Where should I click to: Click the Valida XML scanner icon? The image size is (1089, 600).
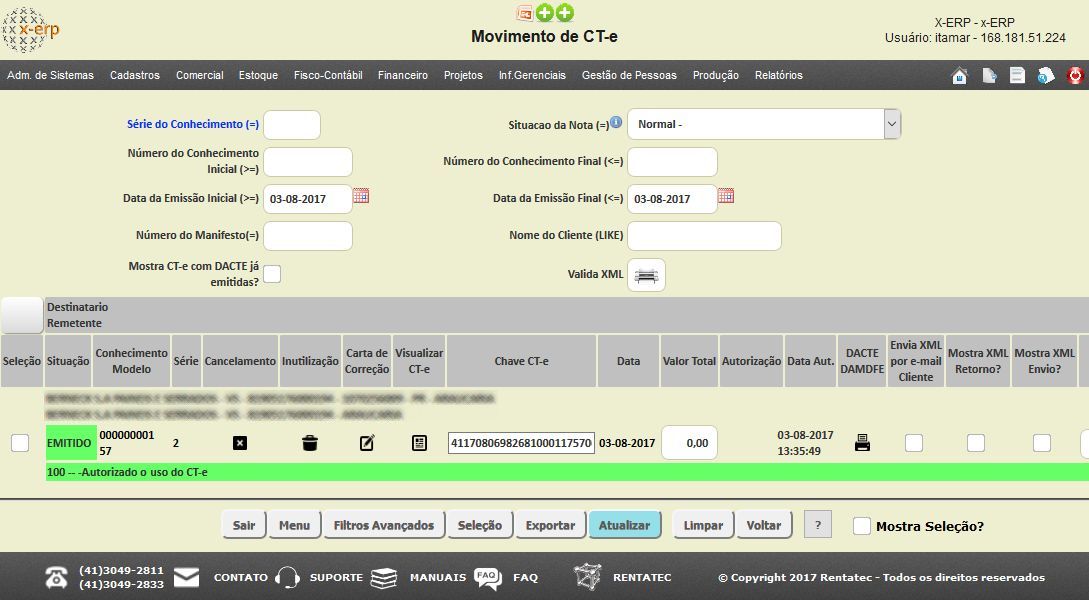[x=646, y=275]
